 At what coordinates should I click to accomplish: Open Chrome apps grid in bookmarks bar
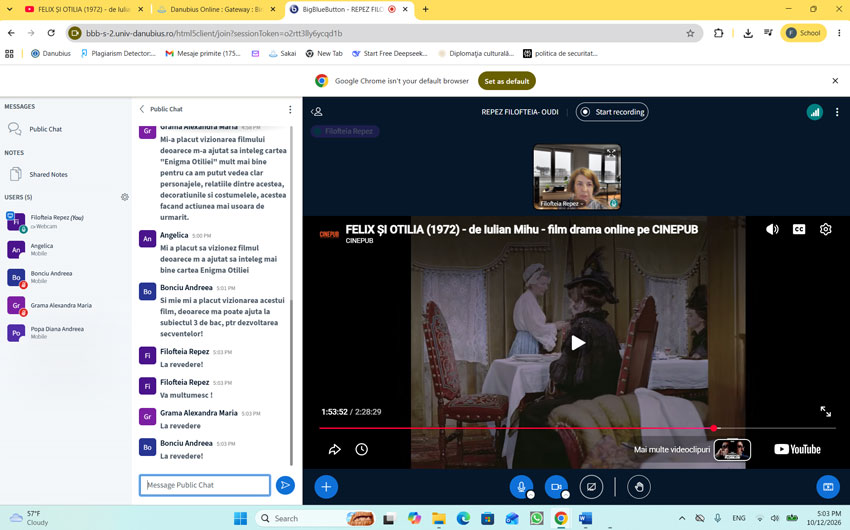[x=9, y=53]
